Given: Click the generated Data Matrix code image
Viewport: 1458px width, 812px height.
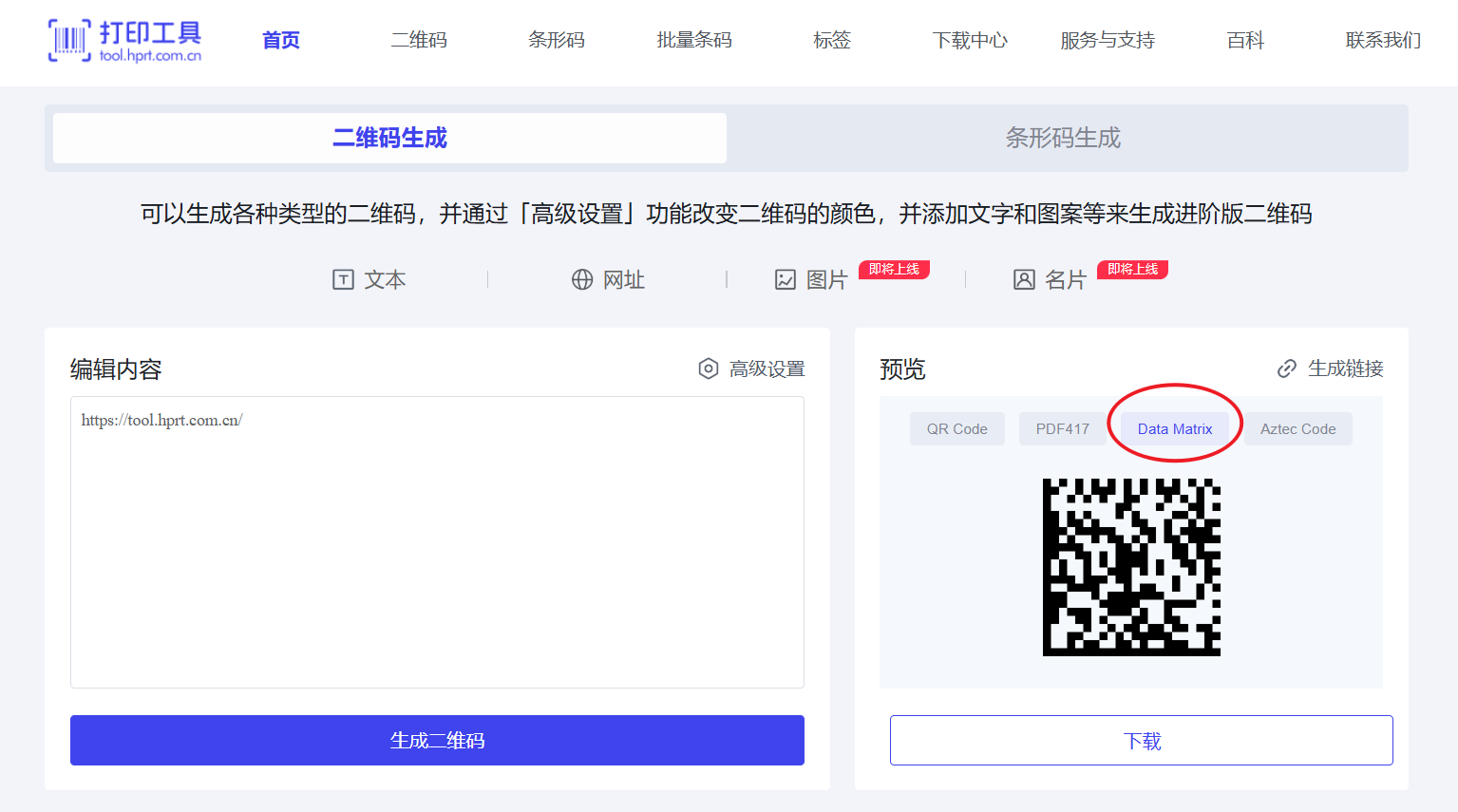Looking at the screenshot, I should (1131, 567).
